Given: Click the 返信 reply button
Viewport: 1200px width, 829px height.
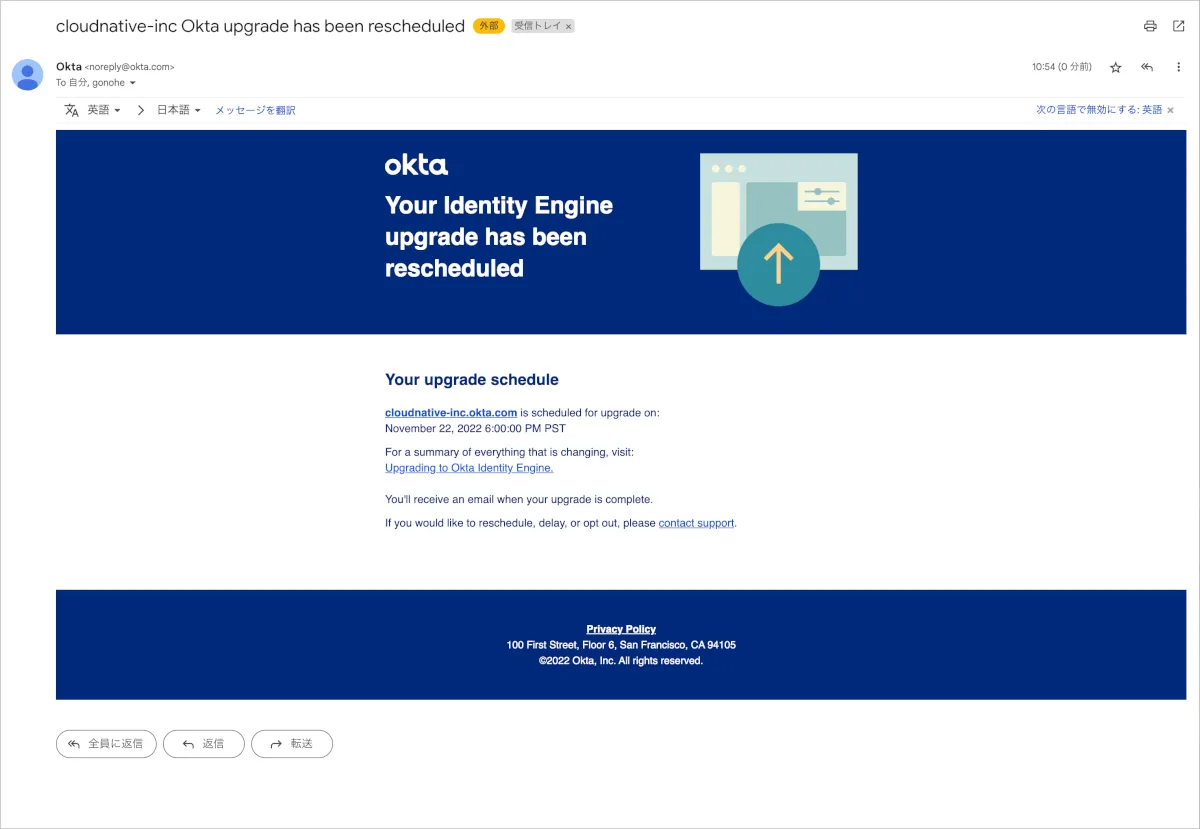Looking at the screenshot, I should (204, 744).
